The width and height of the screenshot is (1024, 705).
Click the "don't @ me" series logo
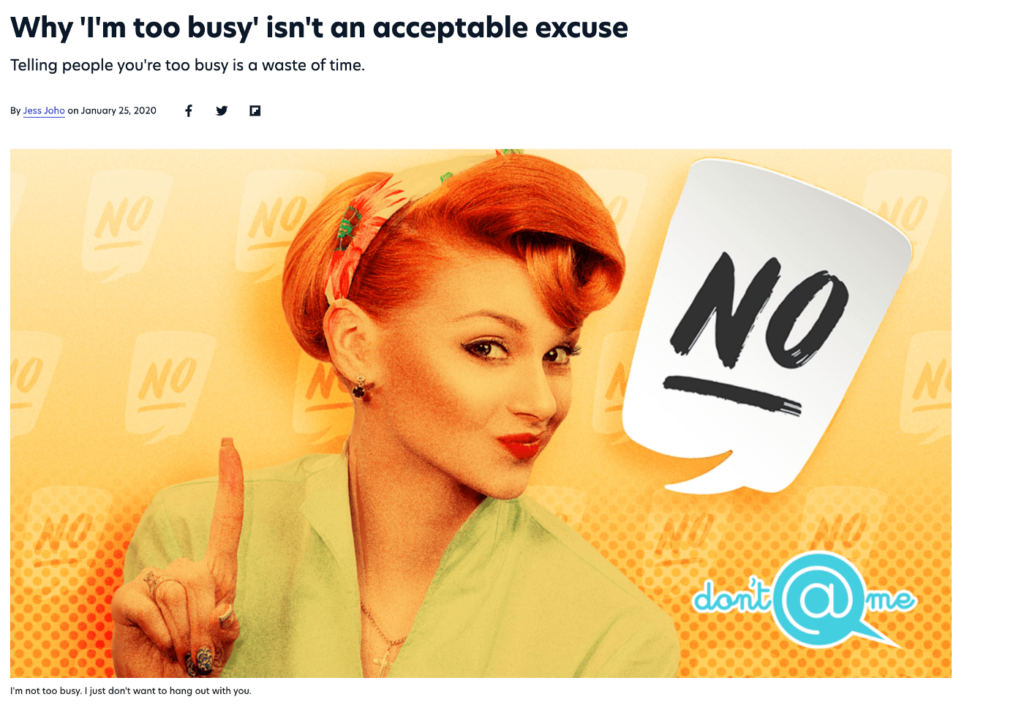coord(805,599)
